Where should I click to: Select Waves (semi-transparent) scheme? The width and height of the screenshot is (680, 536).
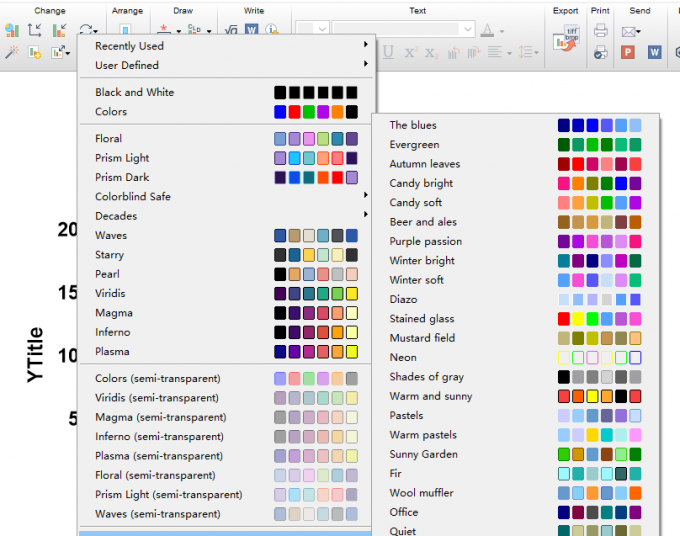click(x=226, y=514)
